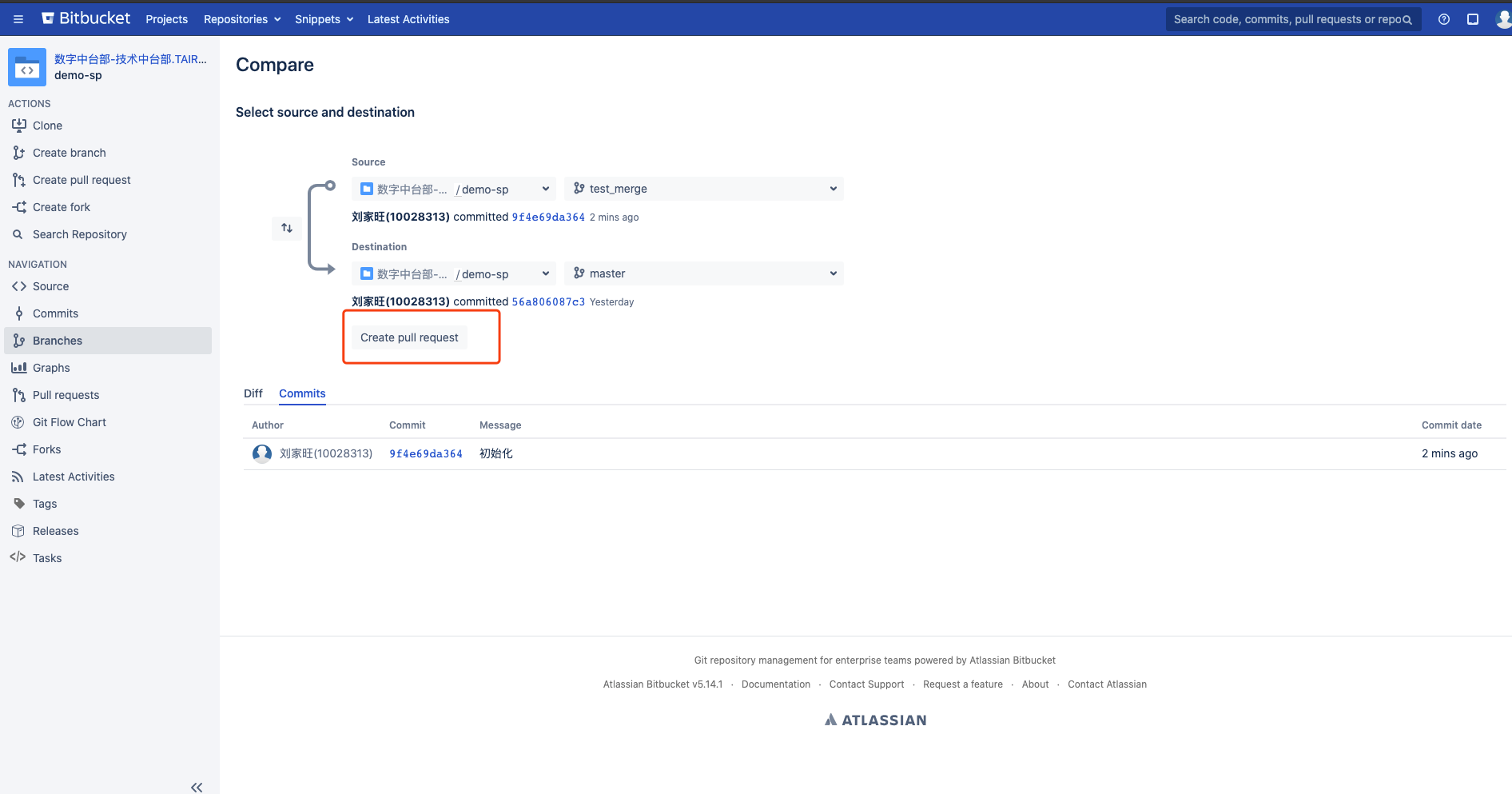
Task: Click the user avatar in top right
Action: 1502,19
